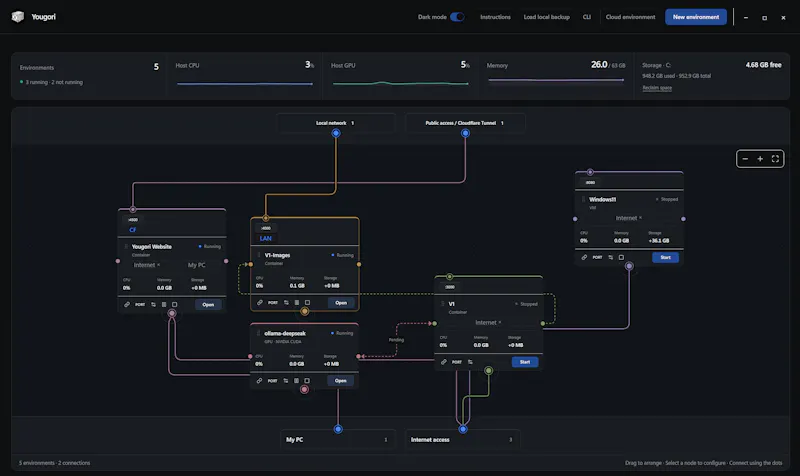This screenshot has width=800, height=476.
Task: Click the square icon on Windows11 card
Action: 621,257
